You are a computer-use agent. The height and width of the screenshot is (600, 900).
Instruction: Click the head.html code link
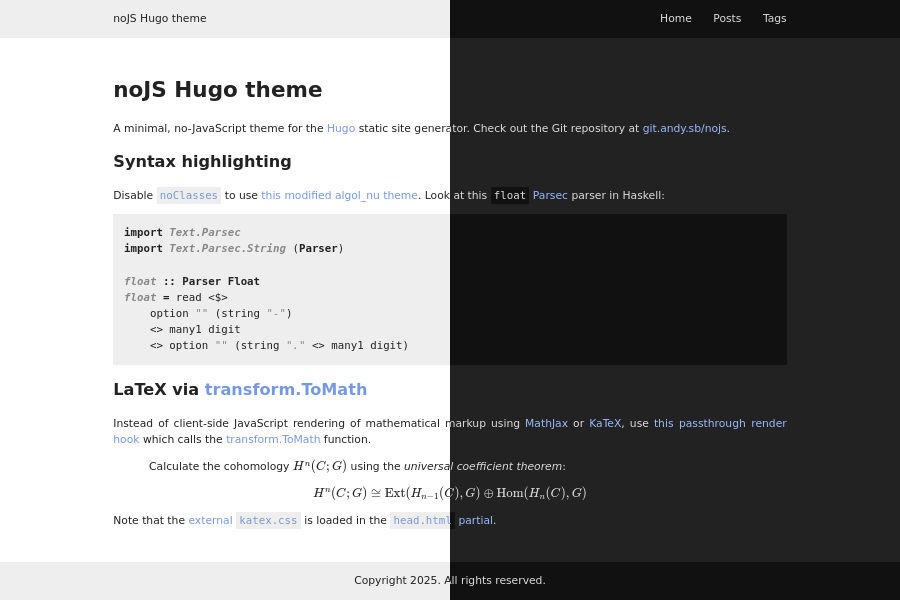(x=420, y=520)
